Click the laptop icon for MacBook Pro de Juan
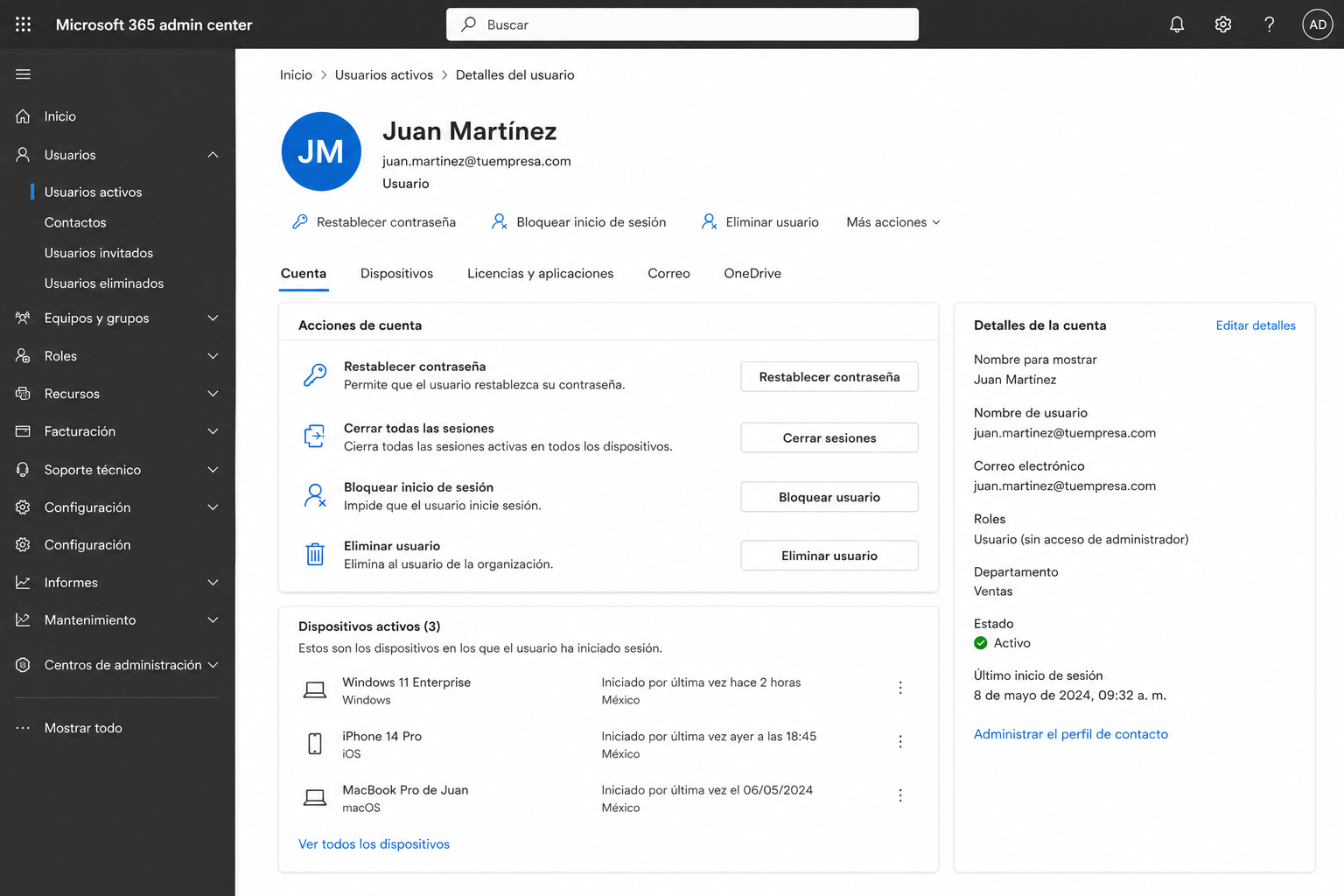The height and width of the screenshot is (896, 1344). click(315, 798)
